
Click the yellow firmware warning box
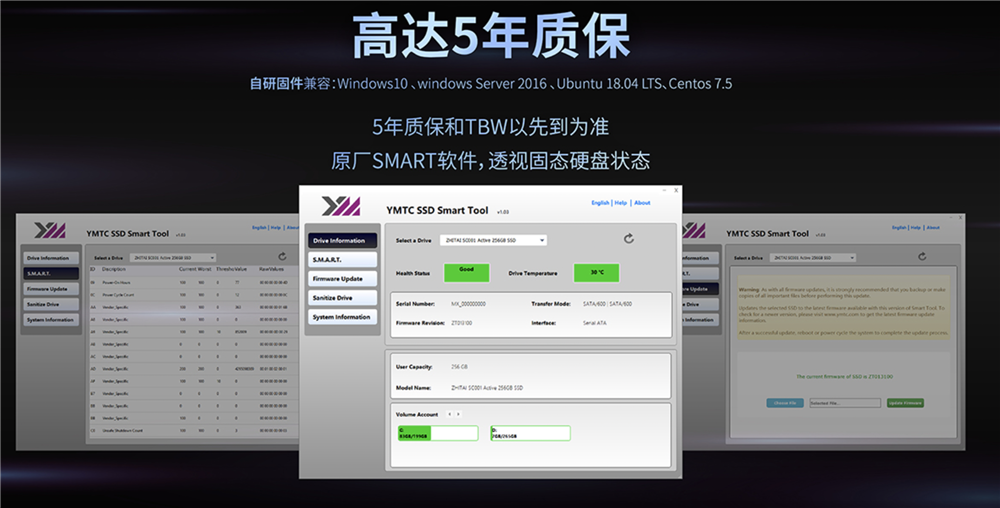(844, 308)
